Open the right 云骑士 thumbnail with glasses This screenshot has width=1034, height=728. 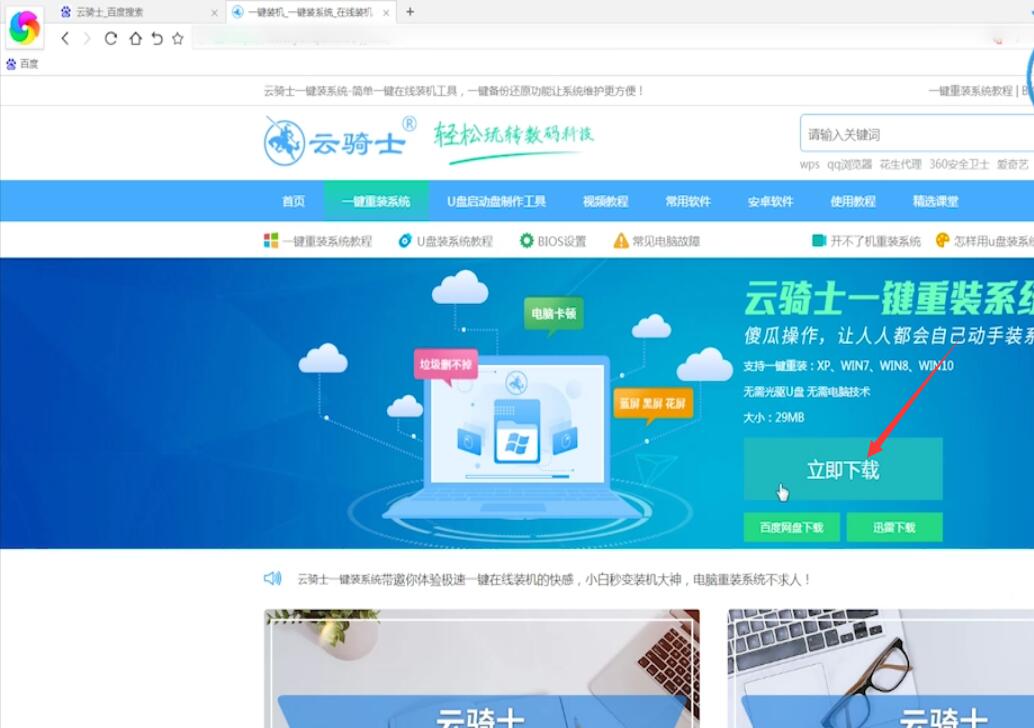click(x=881, y=669)
